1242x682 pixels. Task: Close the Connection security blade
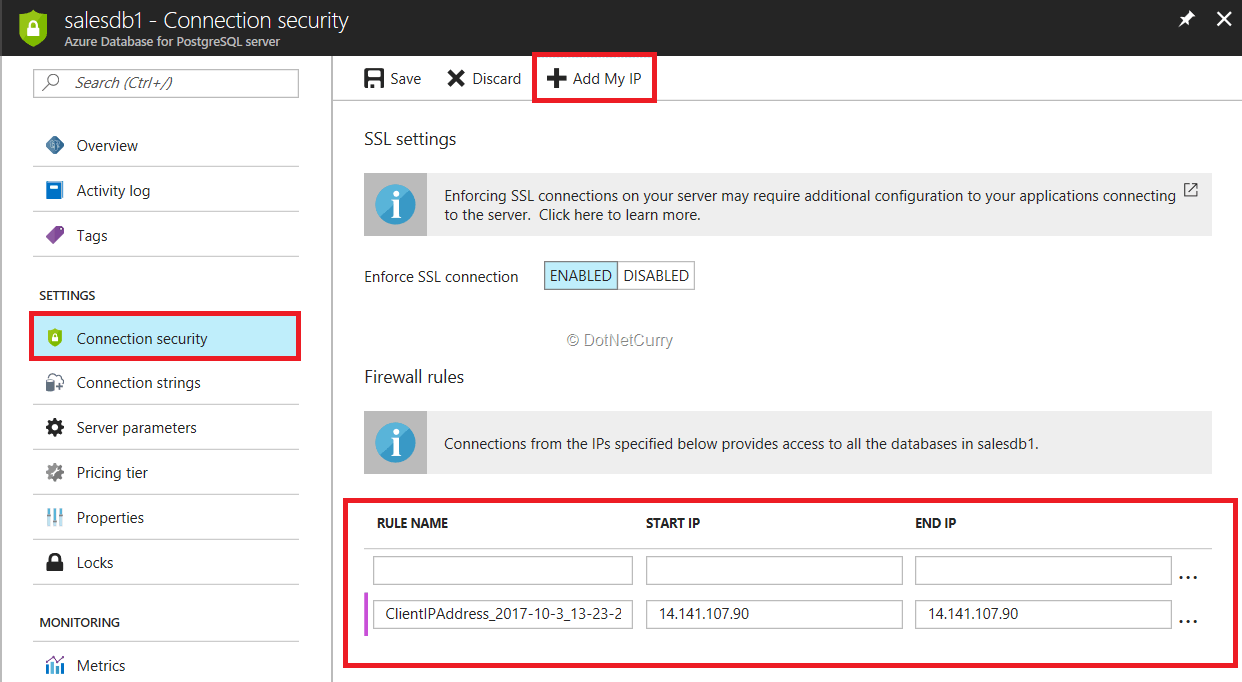(x=1223, y=19)
